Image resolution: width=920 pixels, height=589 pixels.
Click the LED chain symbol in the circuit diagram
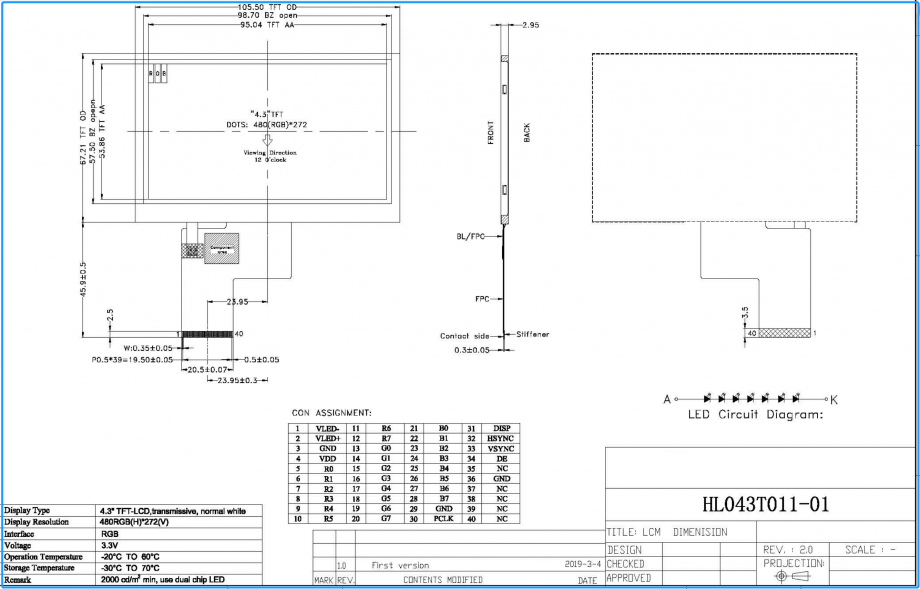coord(751,398)
